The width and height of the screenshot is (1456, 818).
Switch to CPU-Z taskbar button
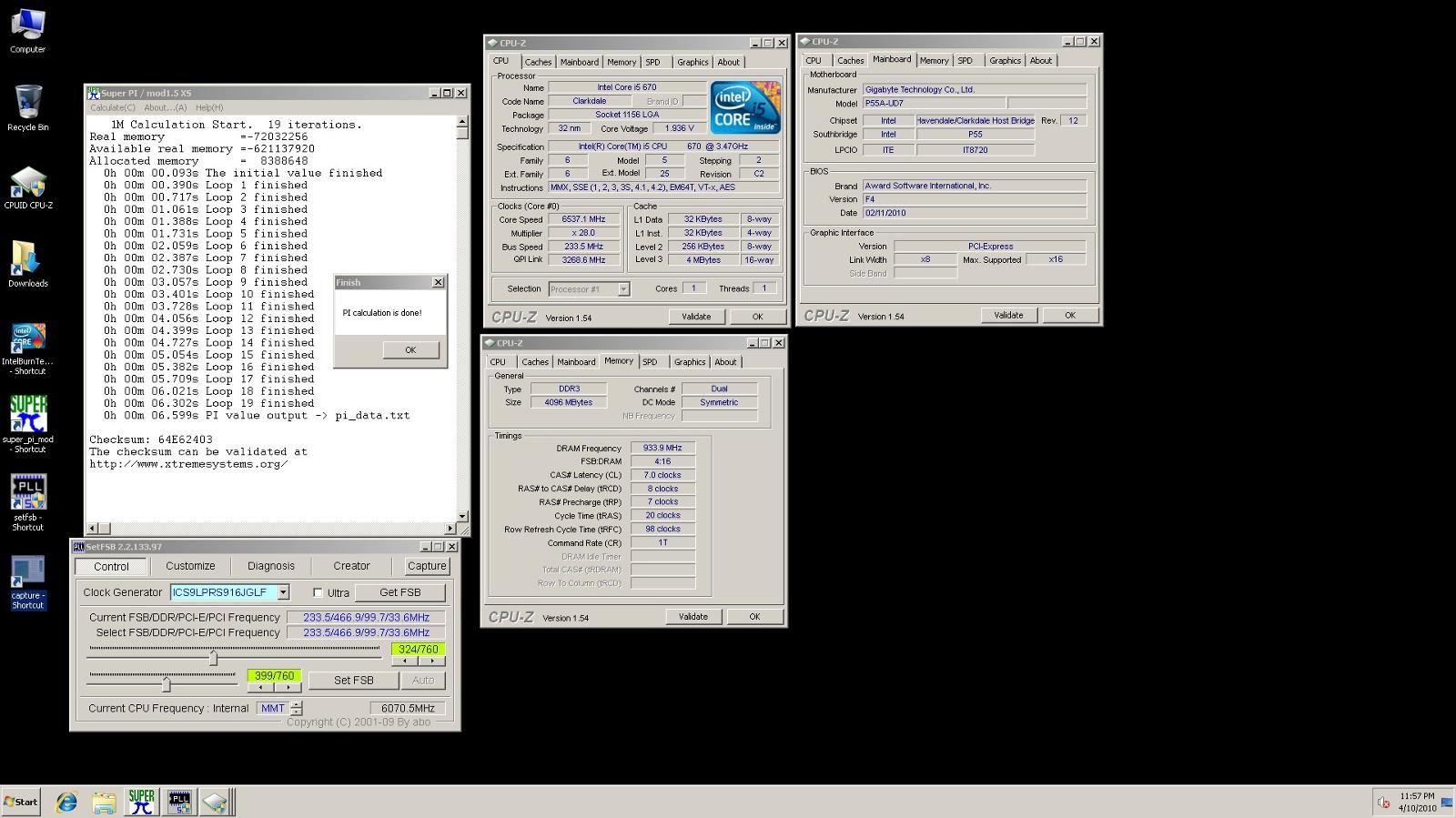[x=215, y=802]
